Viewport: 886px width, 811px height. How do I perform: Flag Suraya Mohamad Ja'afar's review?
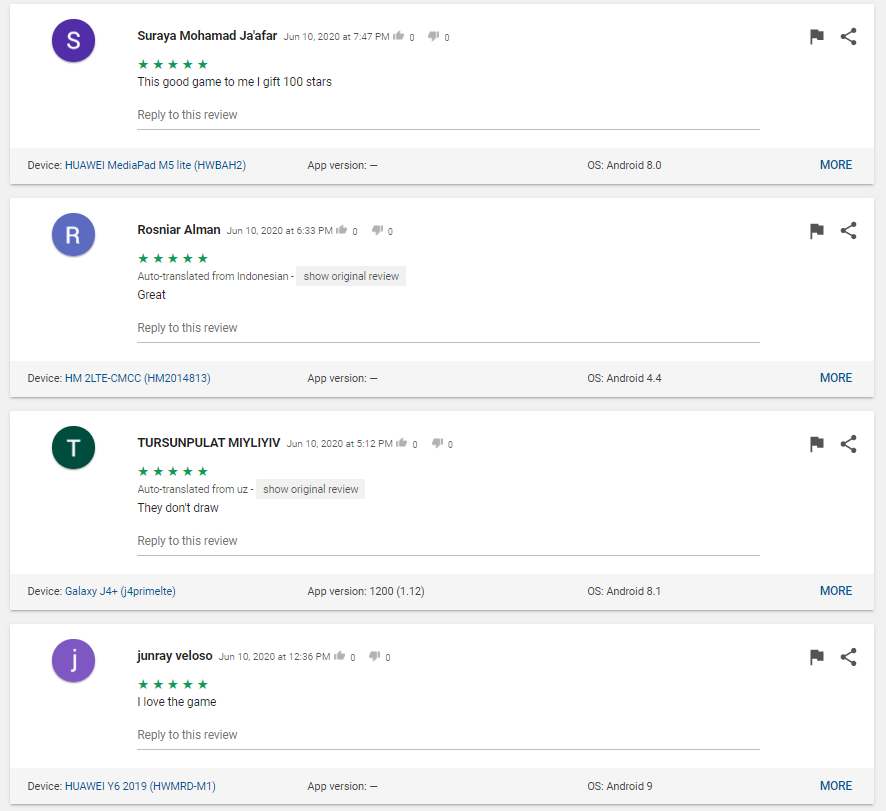click(816, 37)
